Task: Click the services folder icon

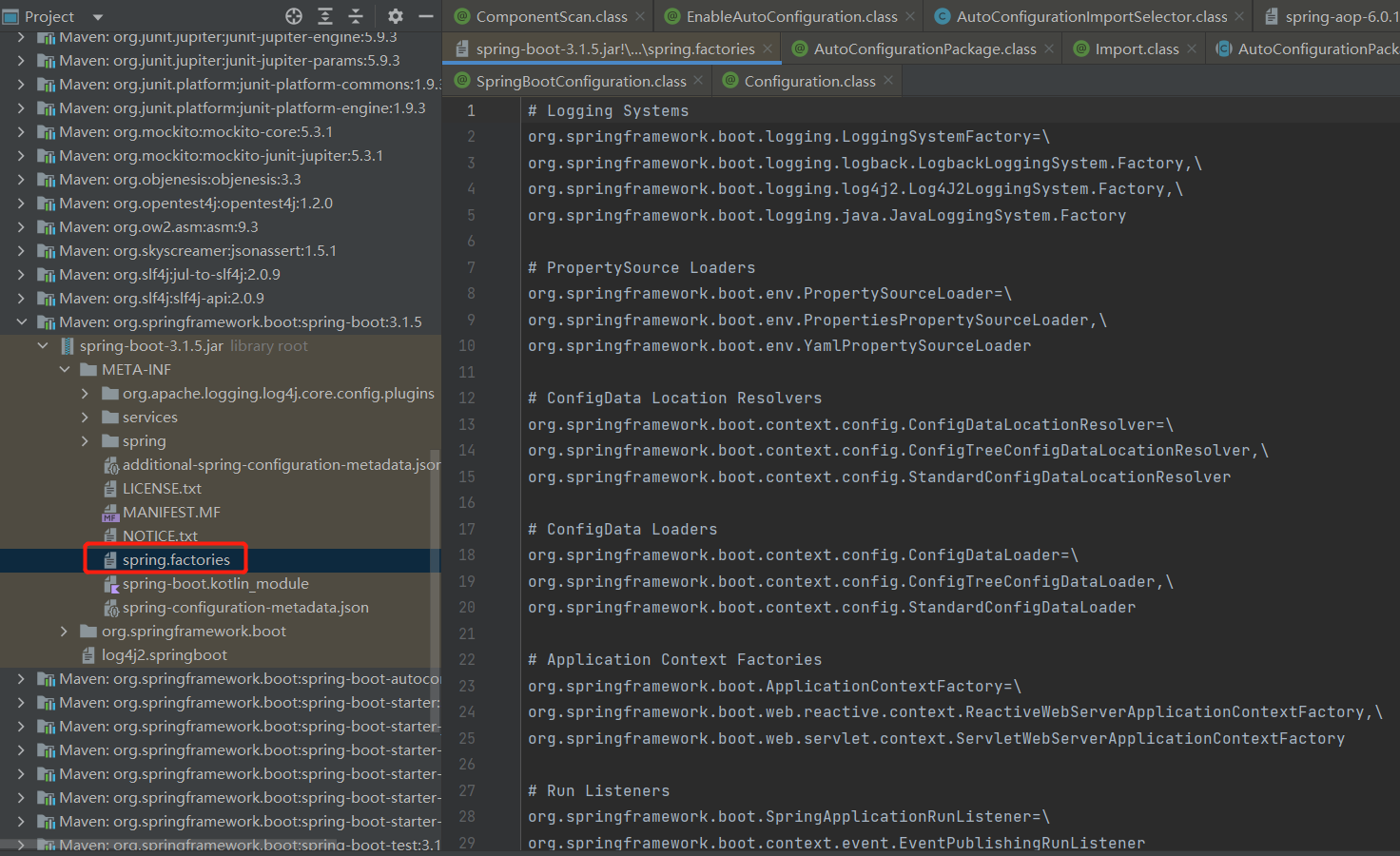Action: 110,418
